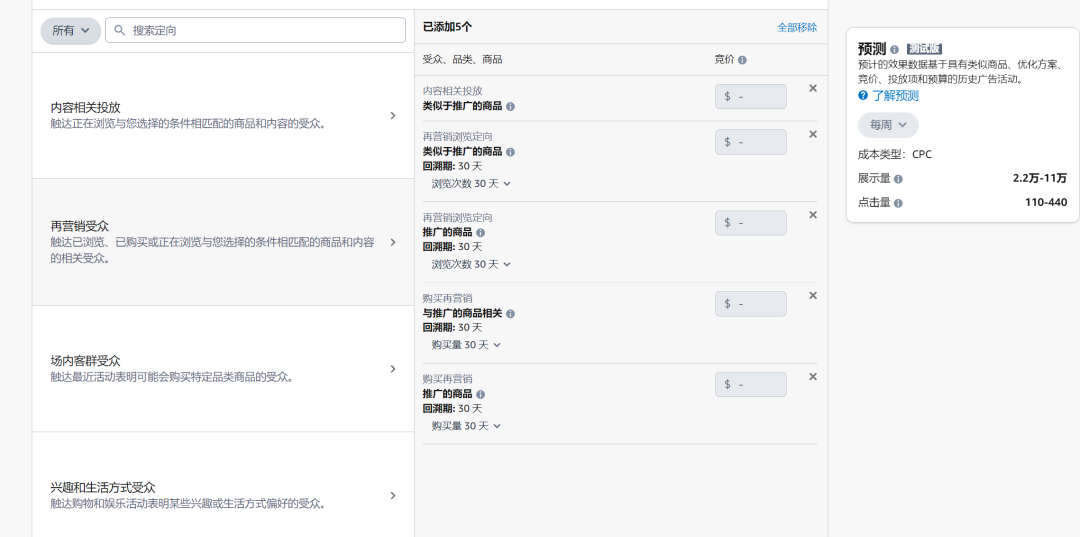
Task: Open the 了解预测 link
Action: point(895,96)
